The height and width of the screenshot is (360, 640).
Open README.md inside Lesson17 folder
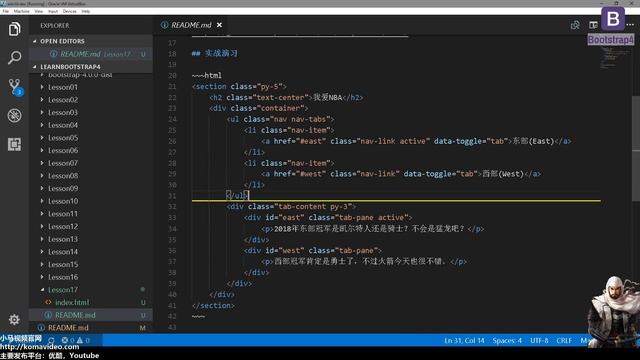91,315
